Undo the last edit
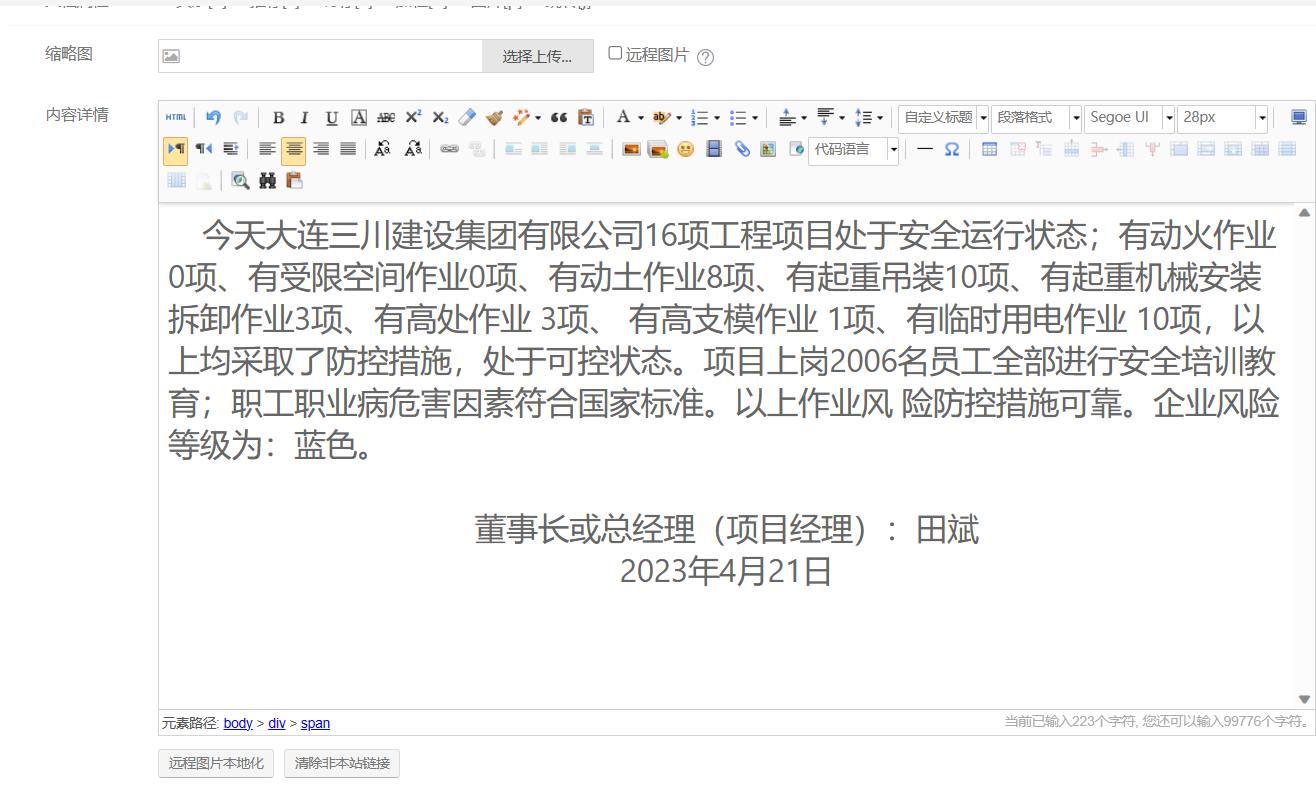Image resolution: width=1316 pixels, height=789 pixels. coord(213,118)
